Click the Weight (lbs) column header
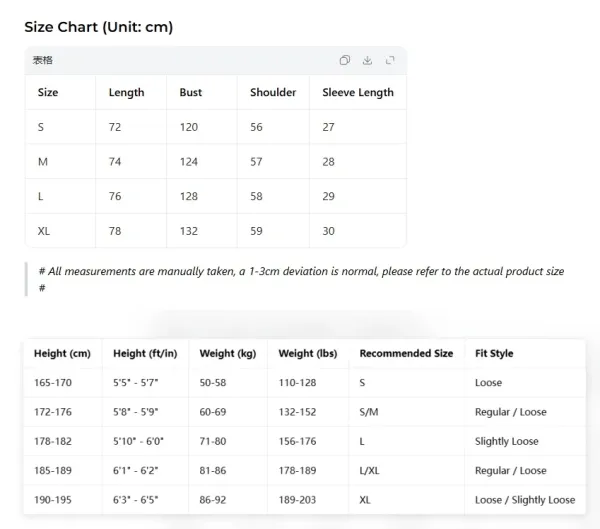The image size is (600, 529). [308, 353]
